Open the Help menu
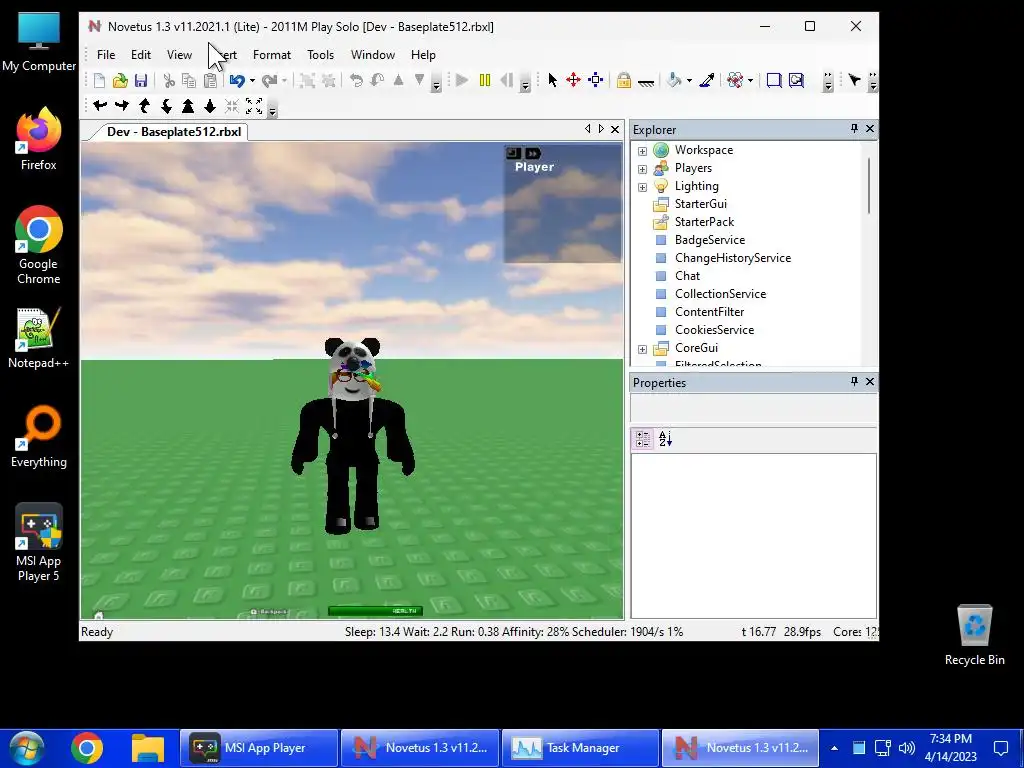 [x=423, y=55]
